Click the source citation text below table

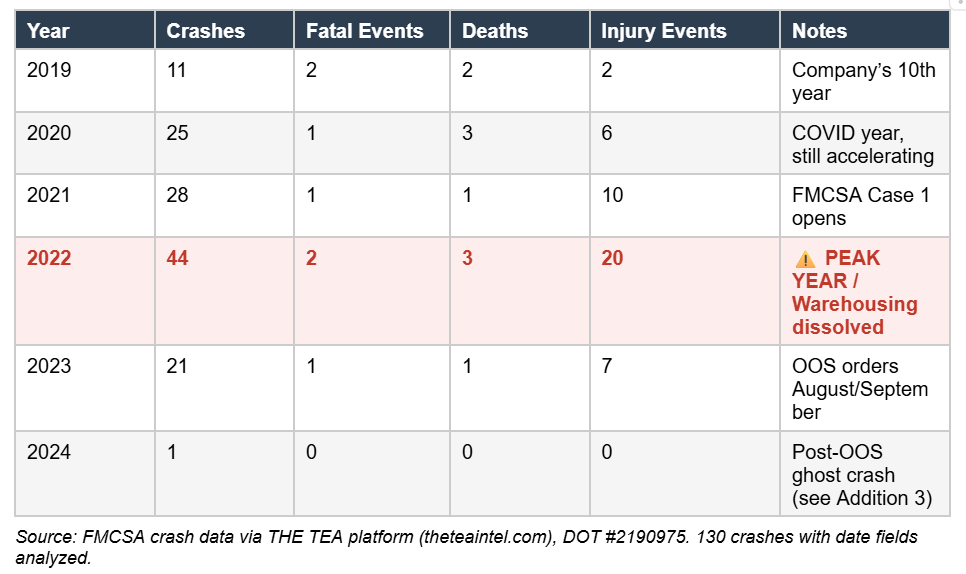click(466, 547)
